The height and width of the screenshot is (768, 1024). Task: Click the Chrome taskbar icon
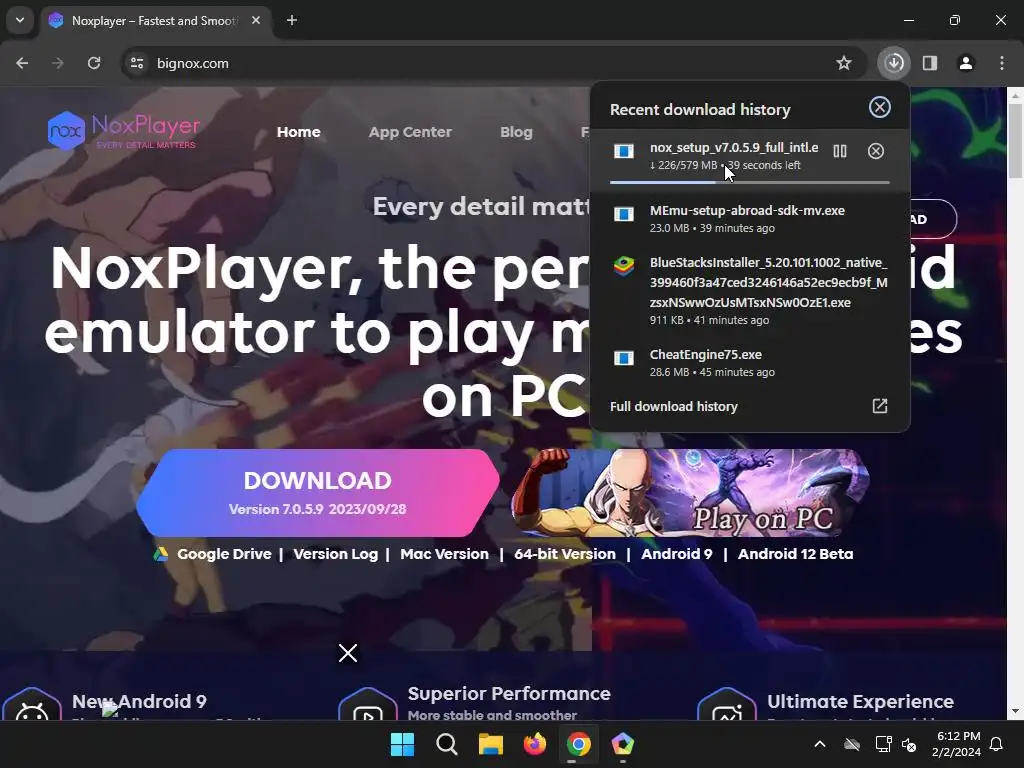click(x=579, y=744)
